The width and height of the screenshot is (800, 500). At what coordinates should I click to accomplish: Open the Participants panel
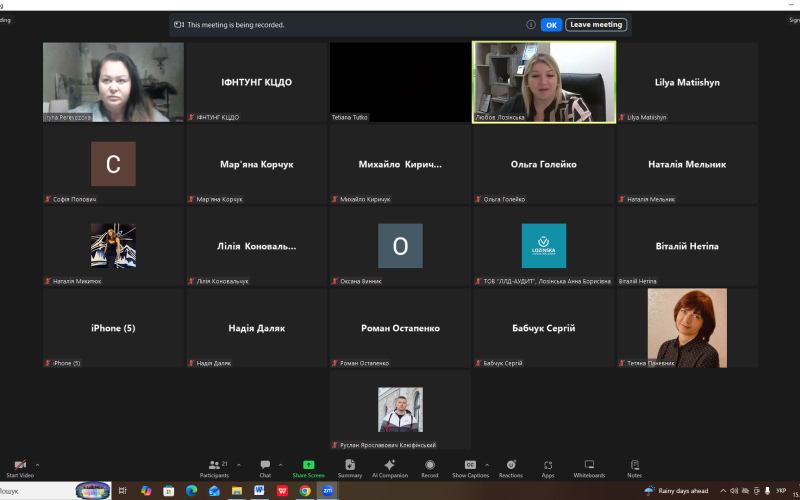214,468
